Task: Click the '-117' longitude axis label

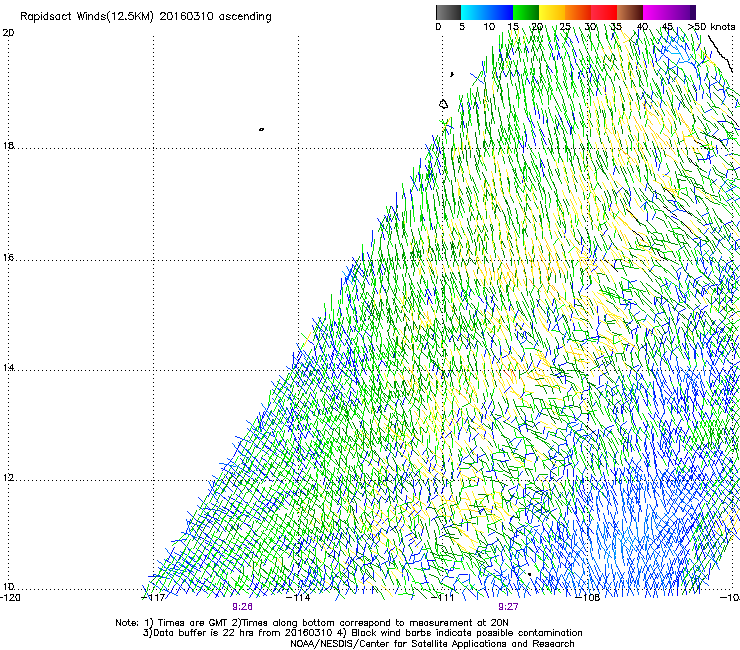Action: pyautogui.click(x=153, y=598)
